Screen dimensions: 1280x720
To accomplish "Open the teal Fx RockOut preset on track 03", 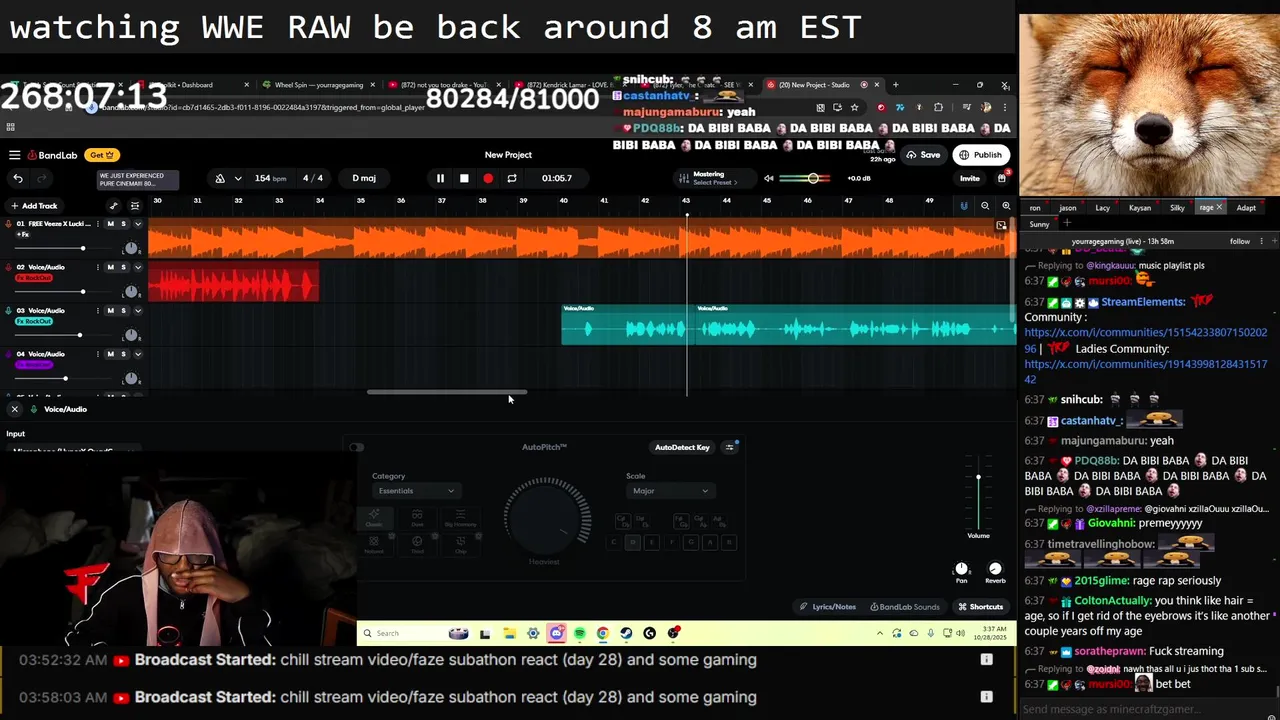I will [x=33, y=321].
